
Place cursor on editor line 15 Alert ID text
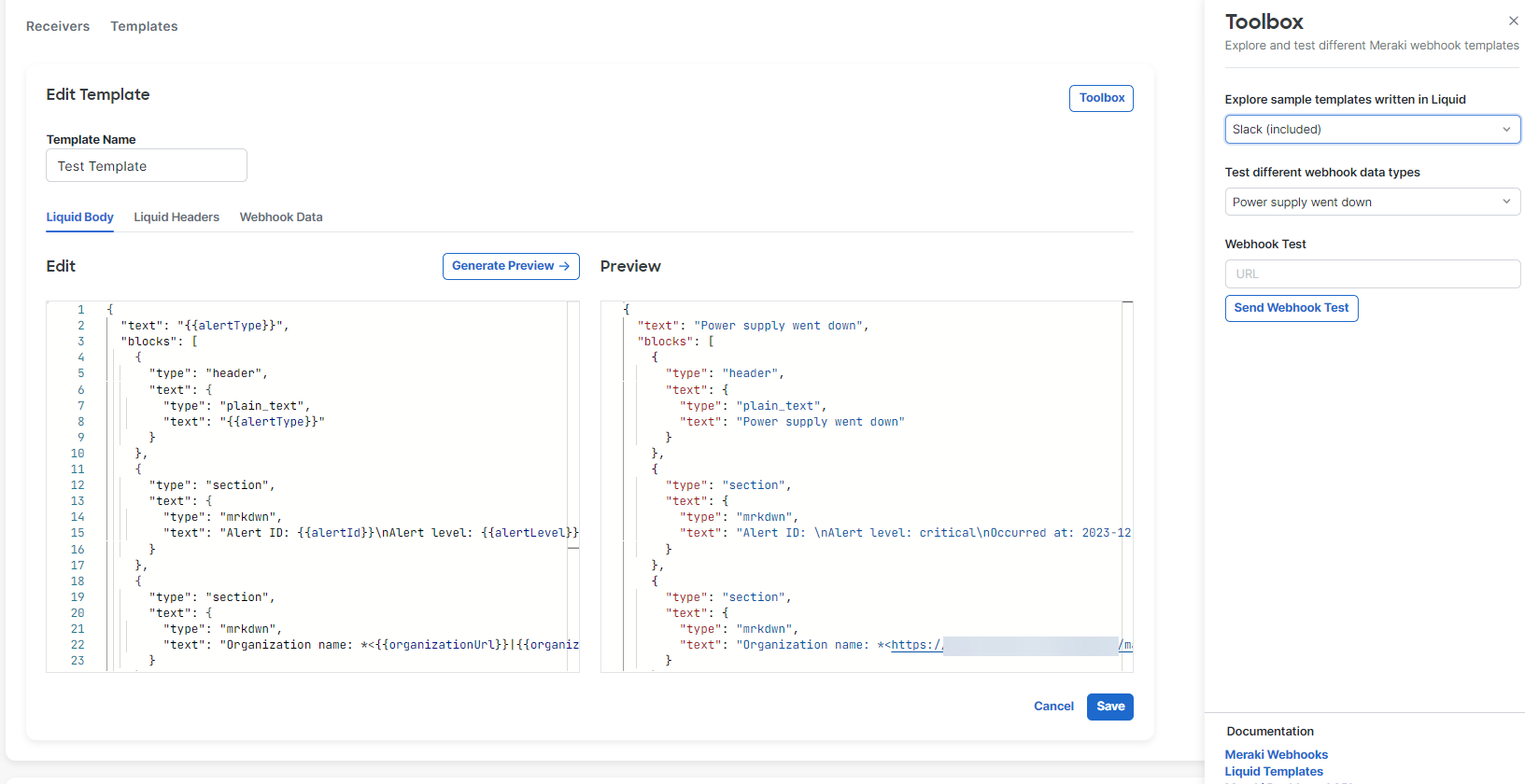(254, 533)
